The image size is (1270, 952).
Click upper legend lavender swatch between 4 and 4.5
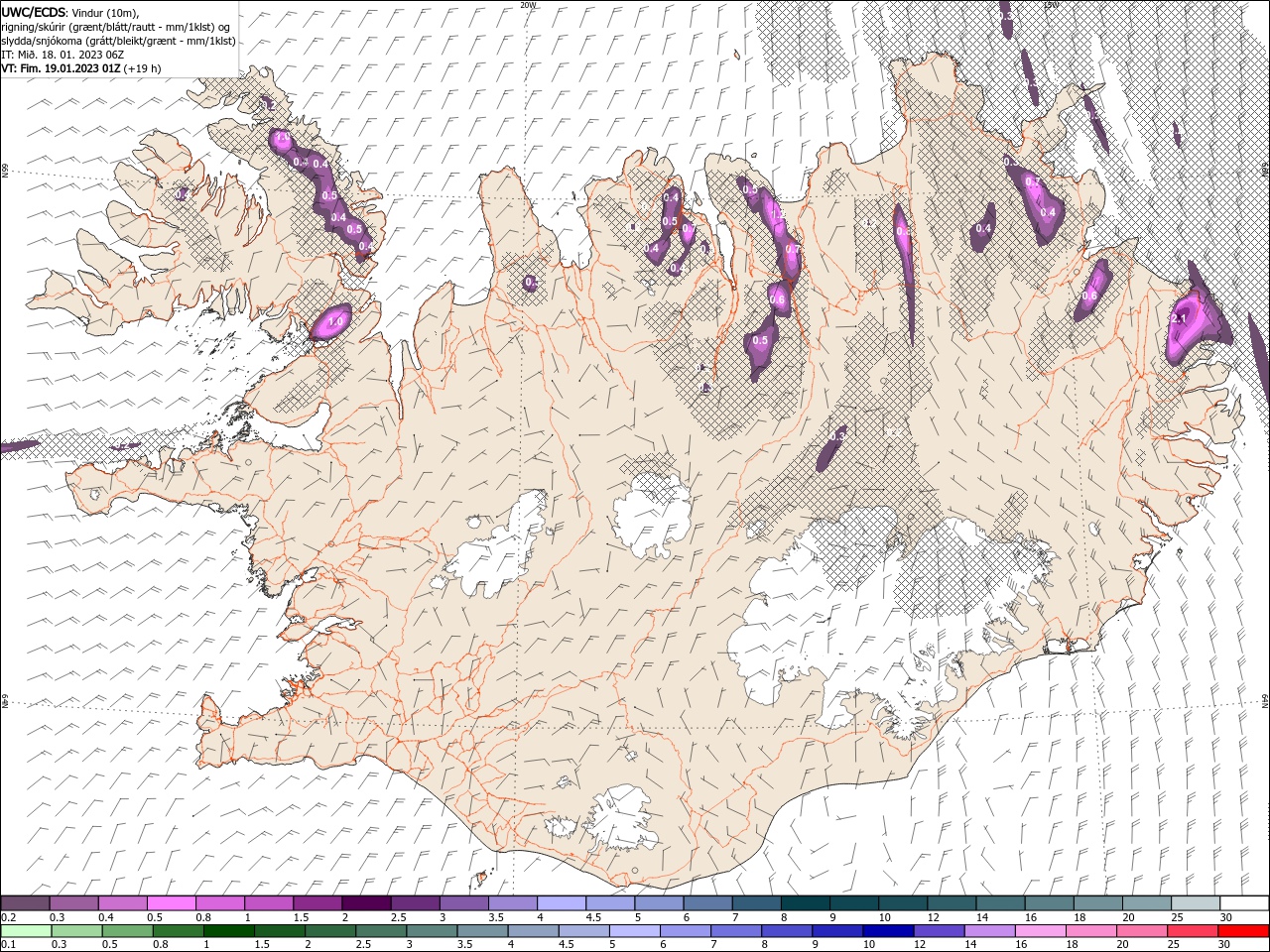click(x=560, y=902)
